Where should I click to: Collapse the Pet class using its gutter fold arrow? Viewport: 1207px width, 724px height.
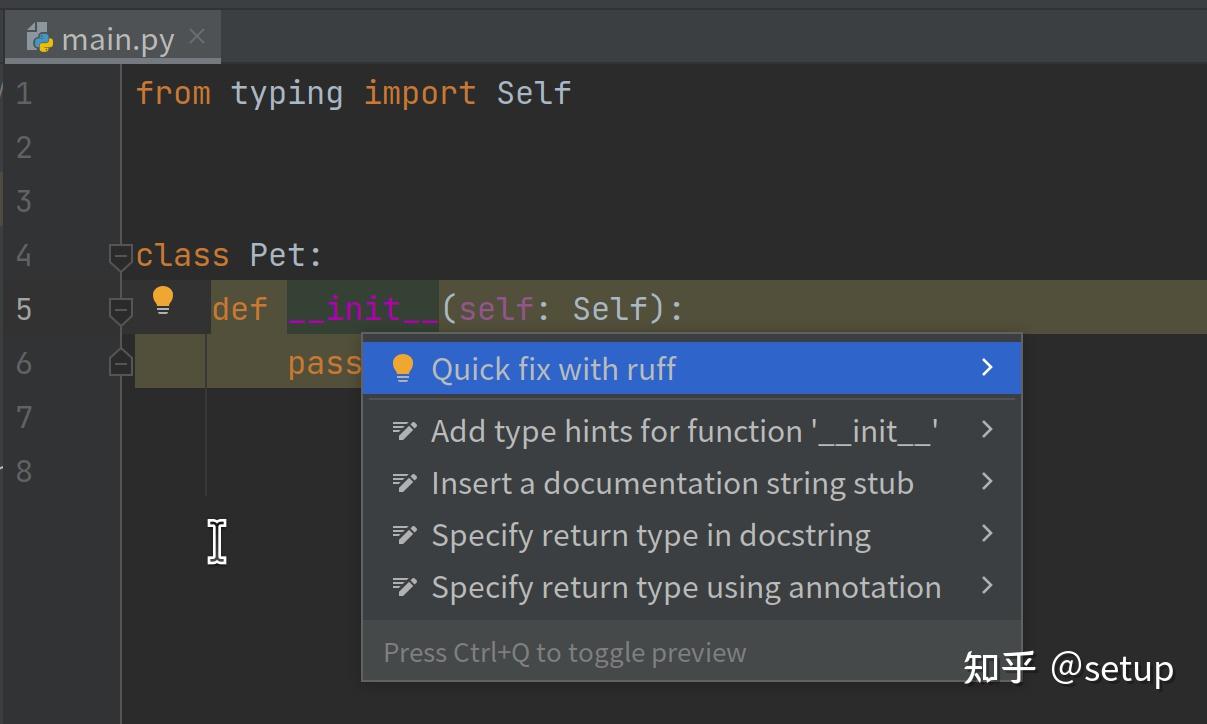pyautogui.click(x=120, y=255)
